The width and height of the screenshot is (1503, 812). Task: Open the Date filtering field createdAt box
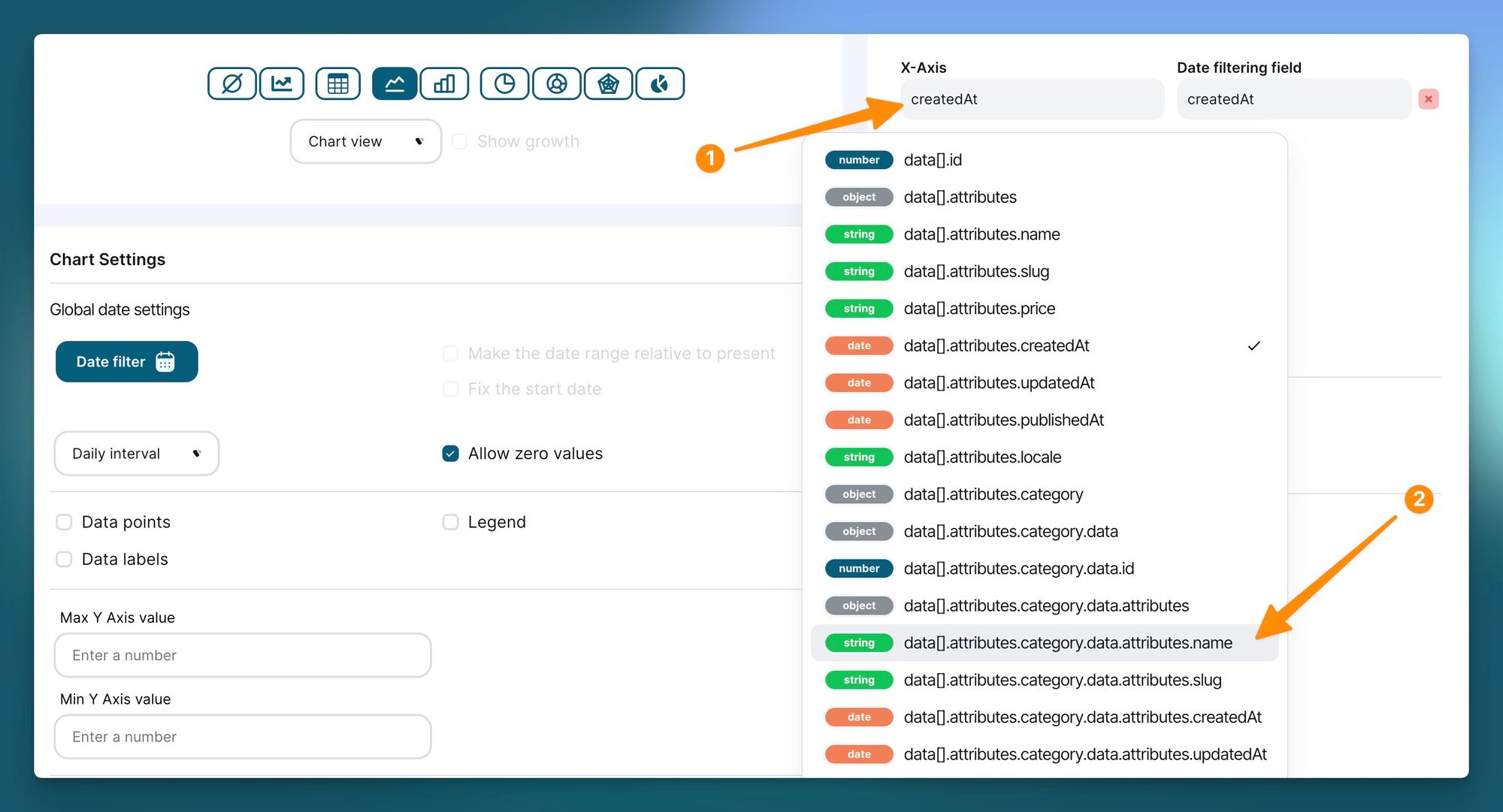(1293, 99)
